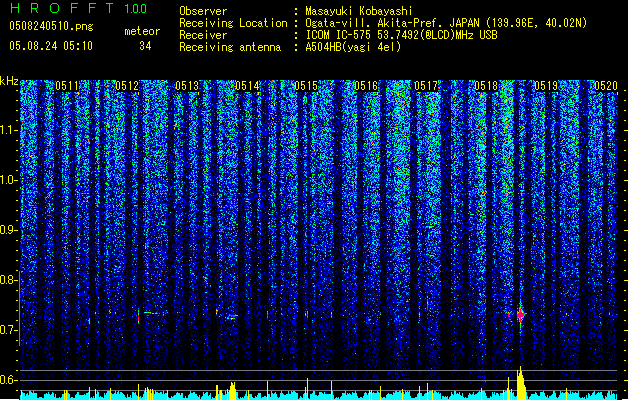Click the 0516 time marker
The image size is (629, 400).
366,86
